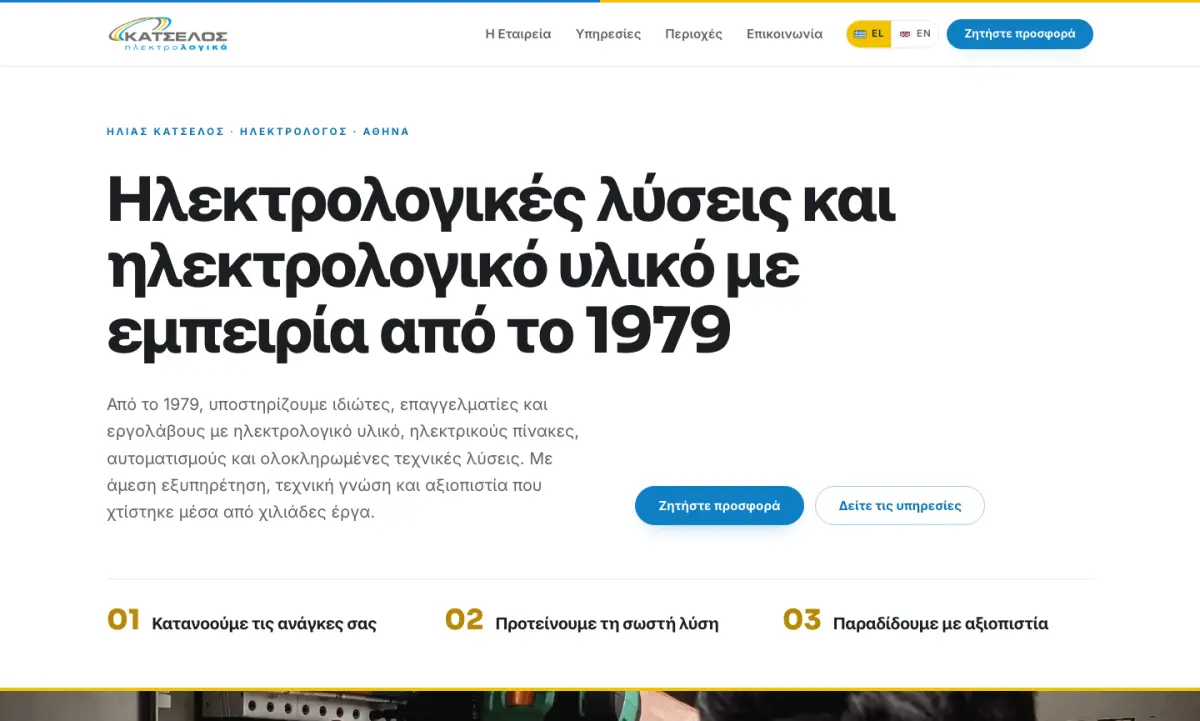Click step 03 Παραδίδουμε με αξιοπιστία

pos(916,621)
